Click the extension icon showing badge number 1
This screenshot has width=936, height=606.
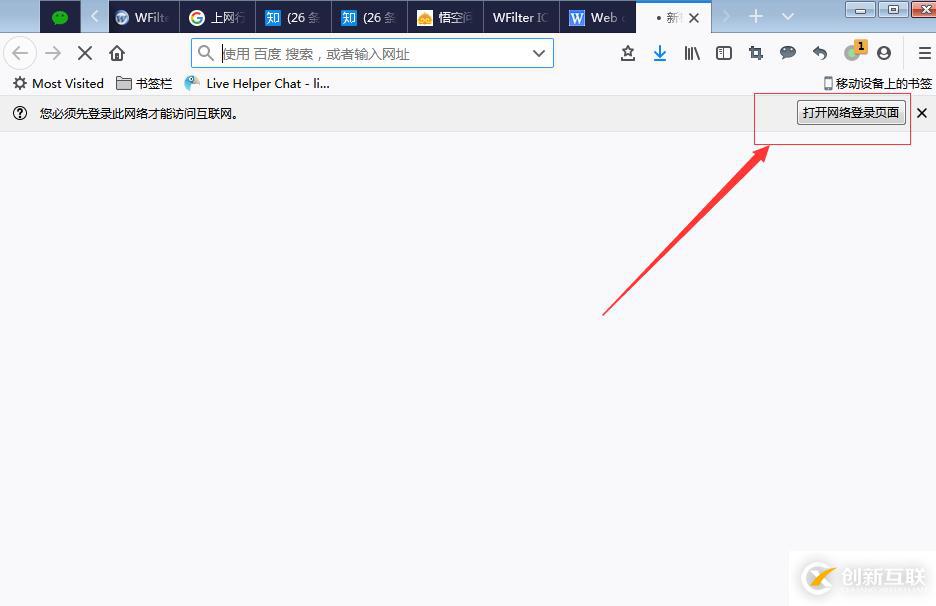tap(851, 53)
